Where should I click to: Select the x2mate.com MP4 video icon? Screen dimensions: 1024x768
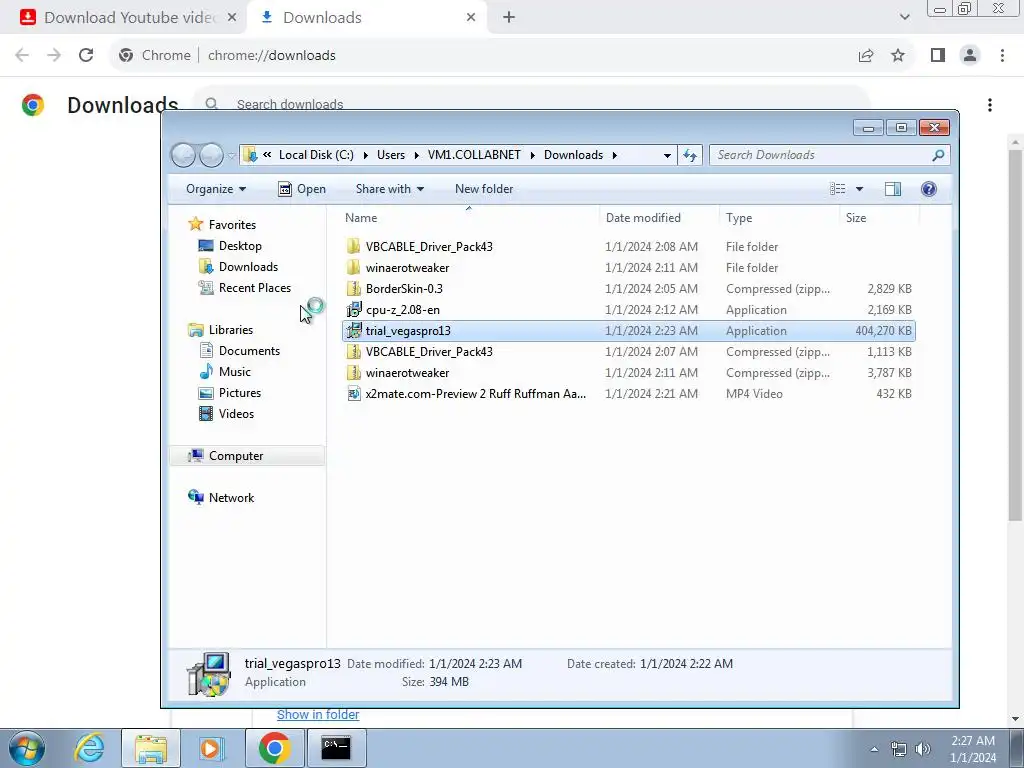(x=353, y=393)
